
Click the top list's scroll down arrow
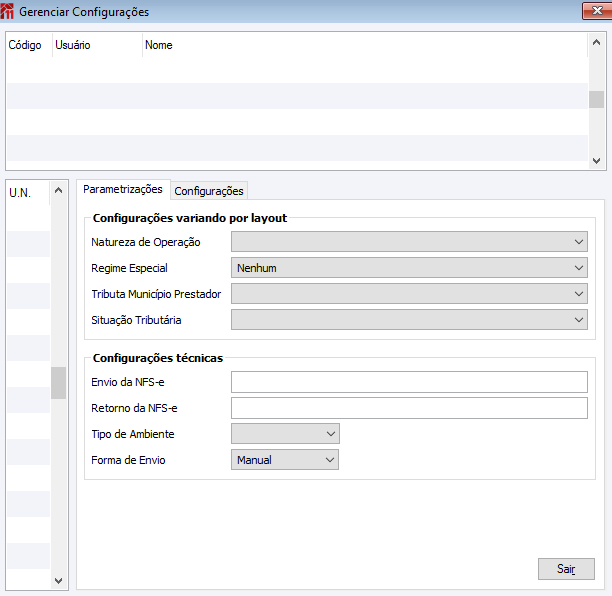596,161
